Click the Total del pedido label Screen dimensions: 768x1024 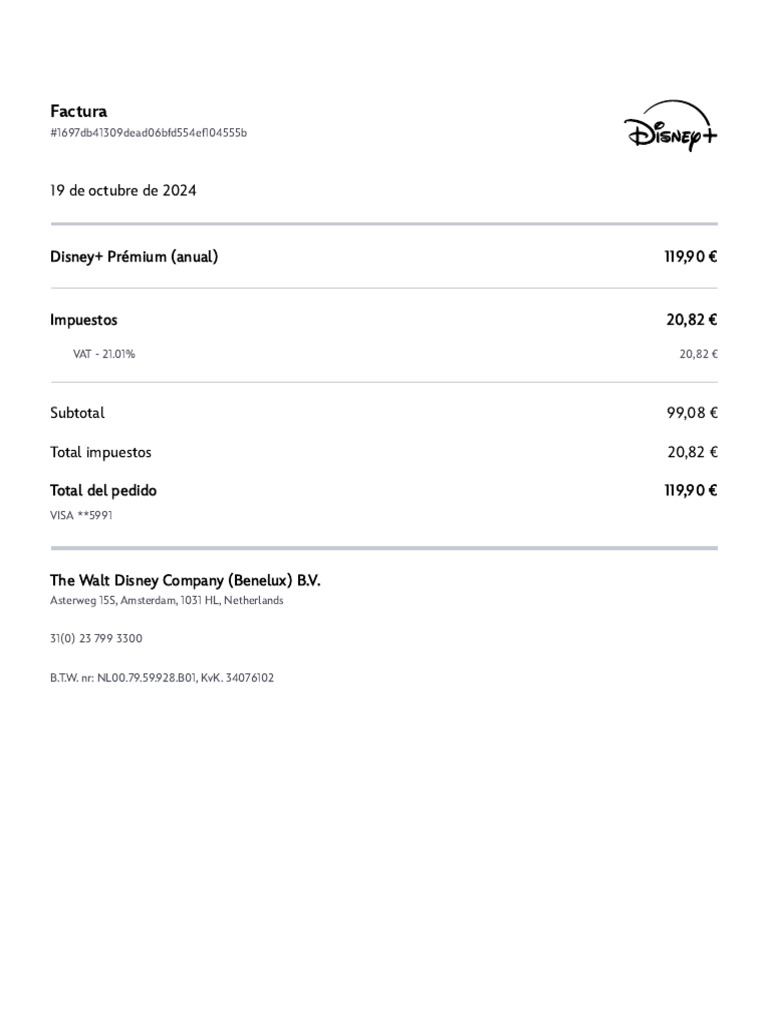pos(103,490)
